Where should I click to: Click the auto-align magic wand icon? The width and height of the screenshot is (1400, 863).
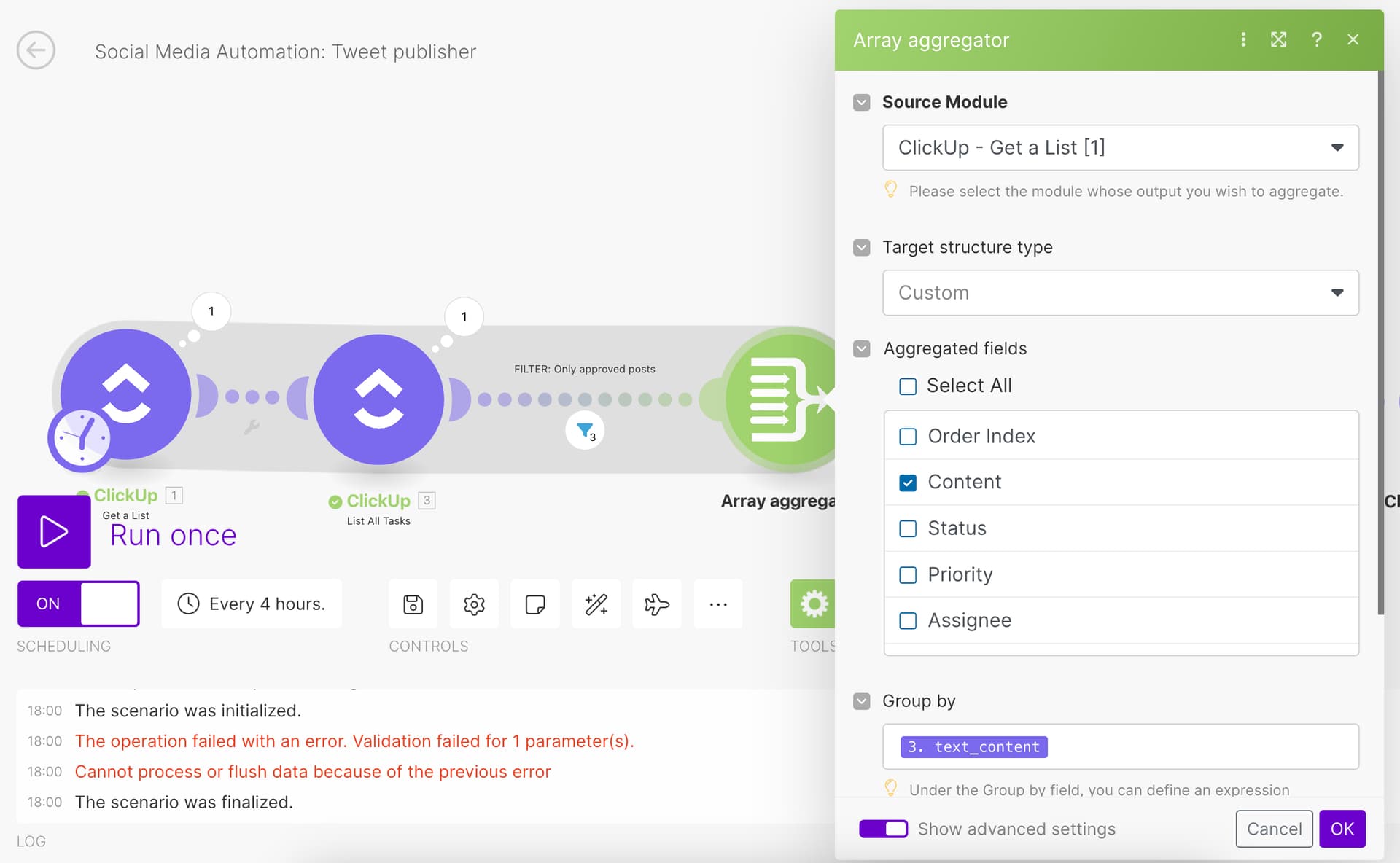[596, 604]
